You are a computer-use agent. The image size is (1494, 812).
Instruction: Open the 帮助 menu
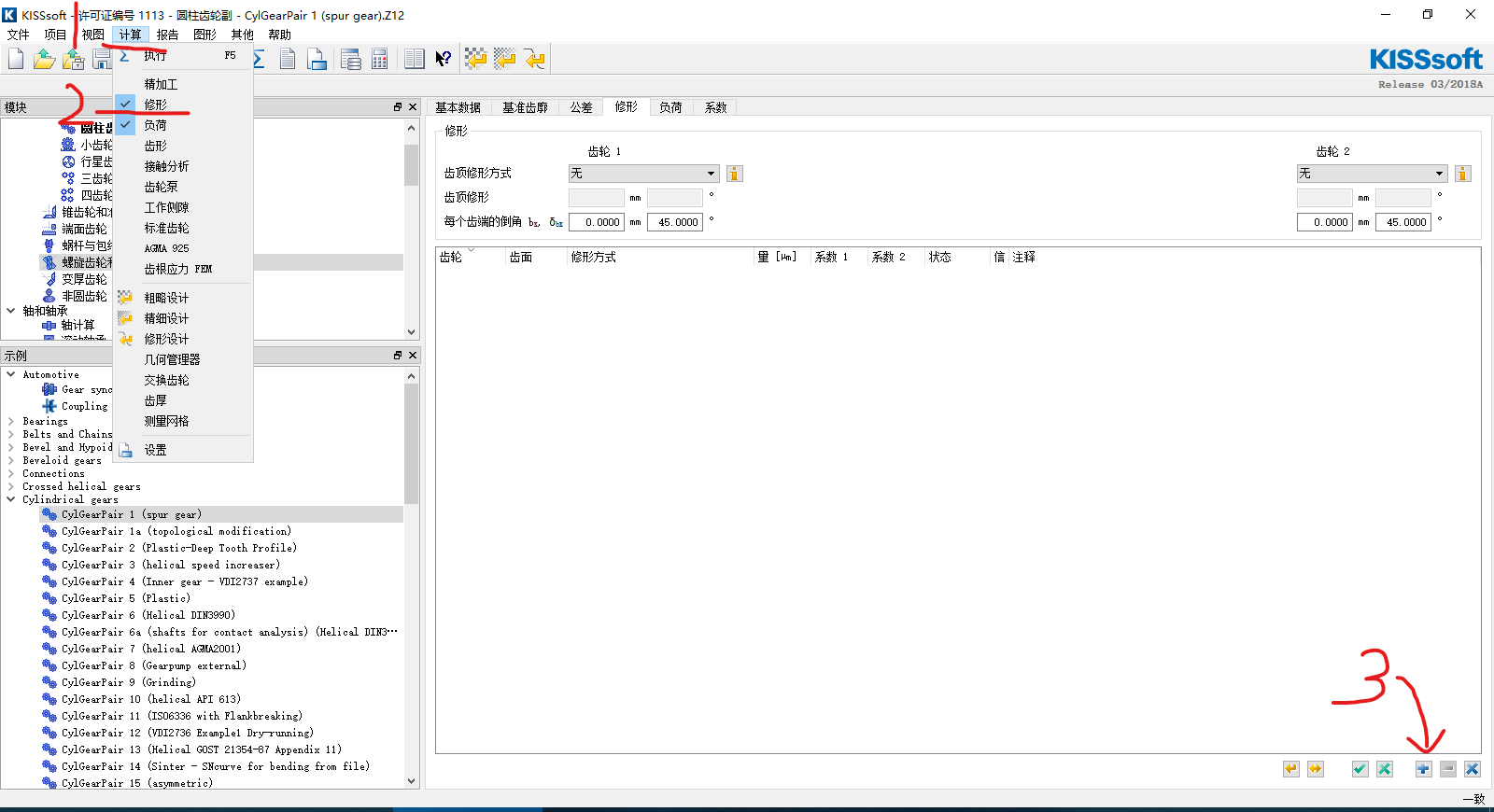[x=279, y=35]
